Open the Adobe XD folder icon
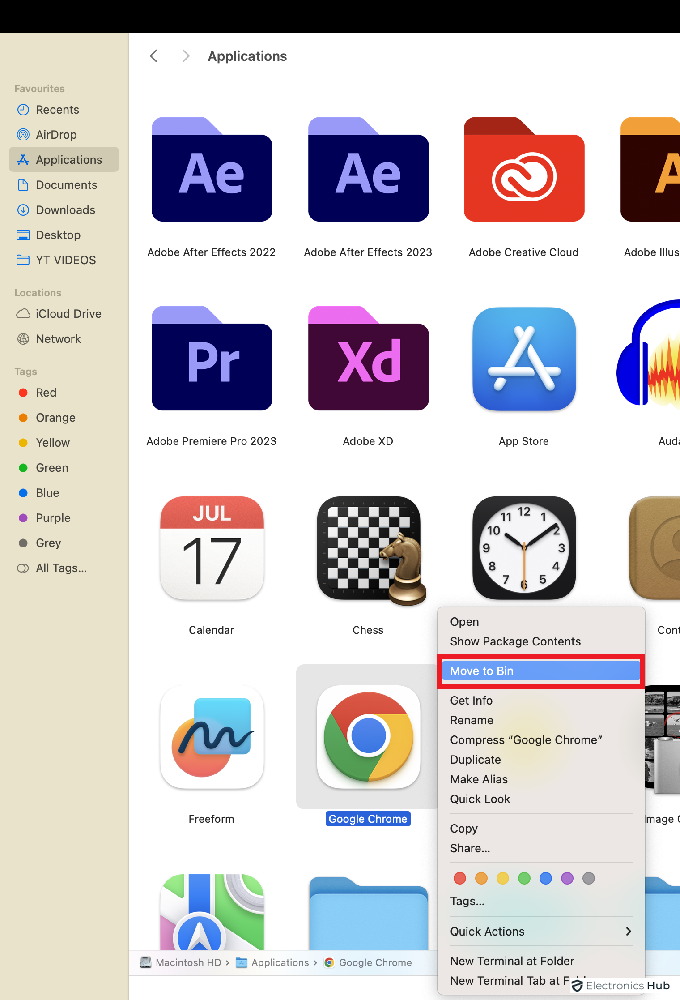 (x=368, y=359)
